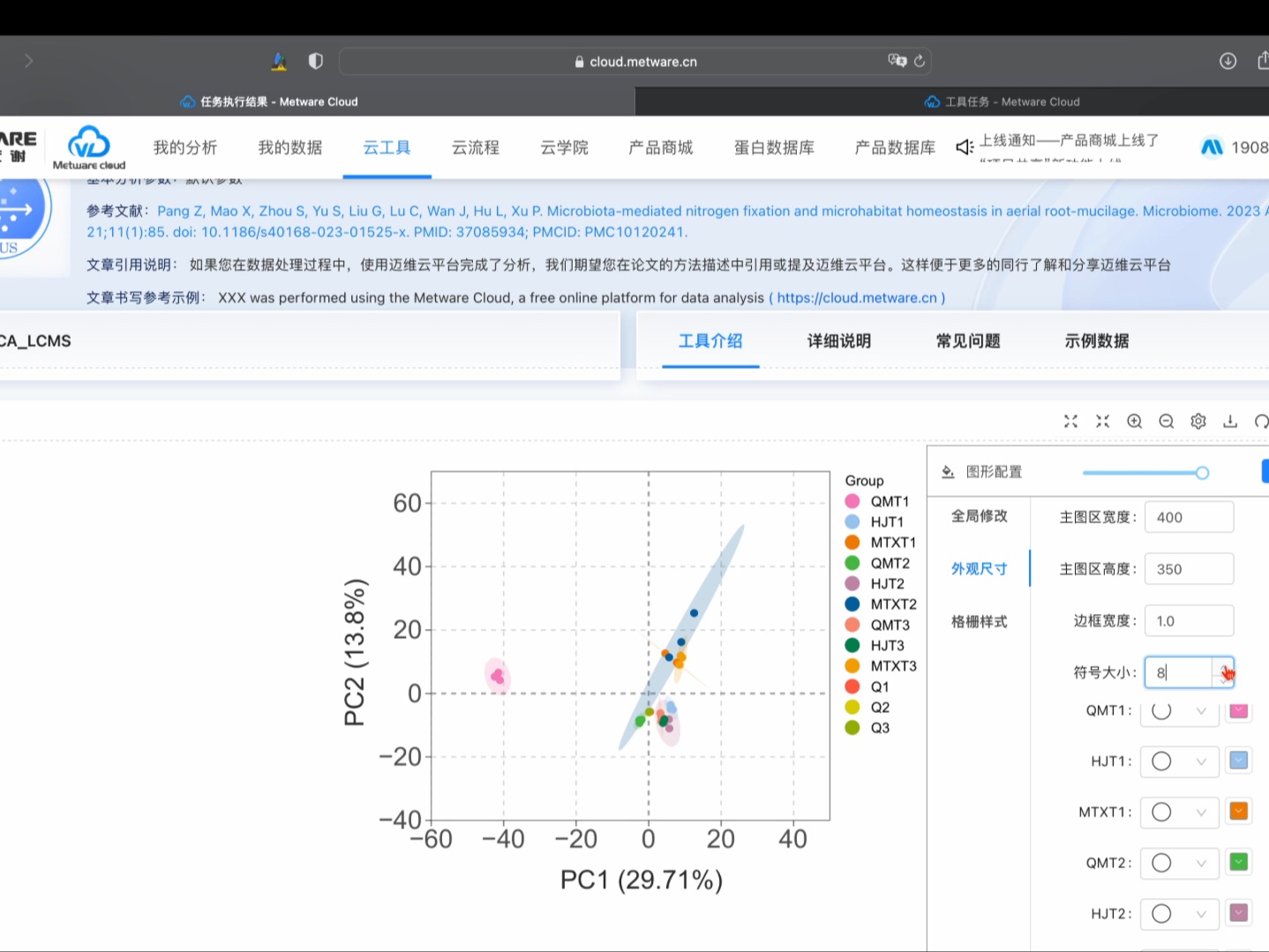Select the 格栅样式 settings section
Screen dimensions: 1269x952
[980, 622]
